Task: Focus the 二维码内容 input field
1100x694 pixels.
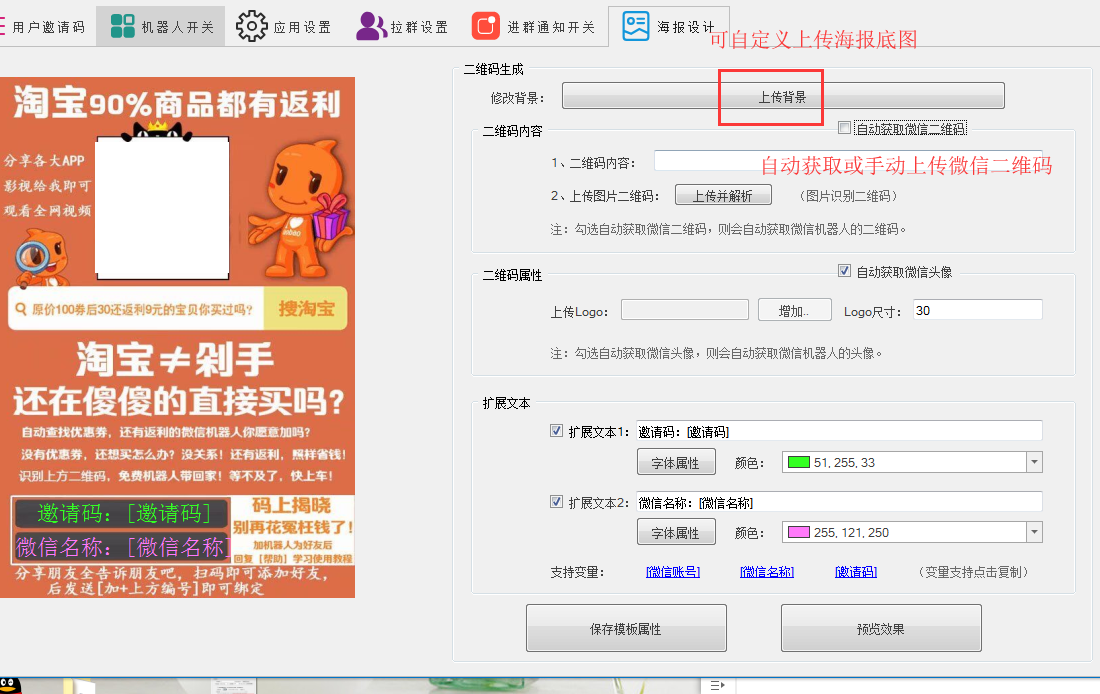Action: (847, 161)
